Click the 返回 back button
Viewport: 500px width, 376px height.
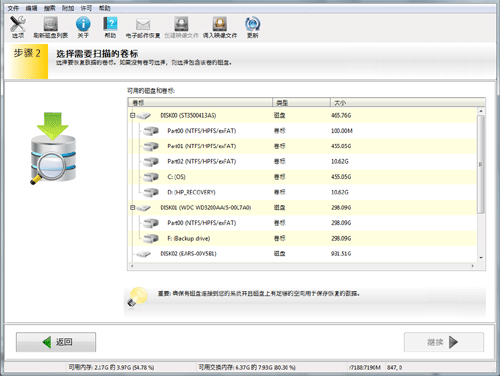coord(56,342)
